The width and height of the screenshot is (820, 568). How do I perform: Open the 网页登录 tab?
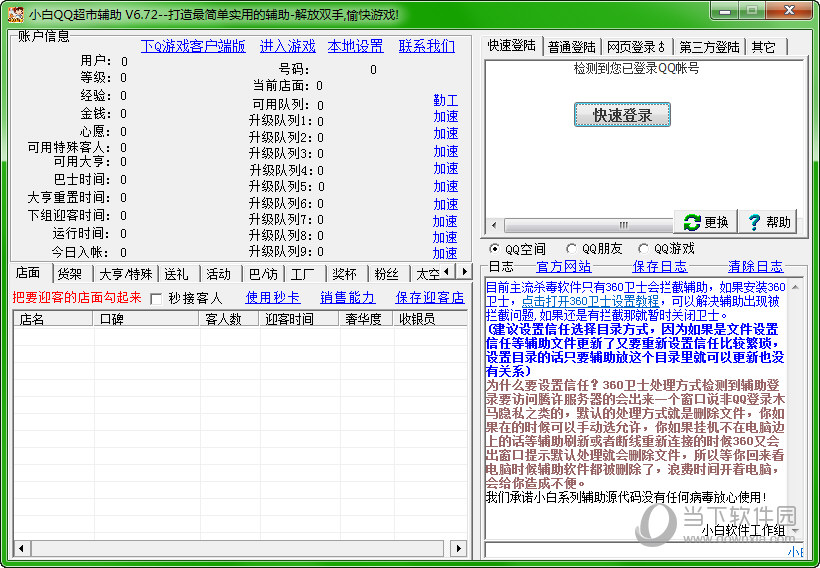click(x=636, y=47)
